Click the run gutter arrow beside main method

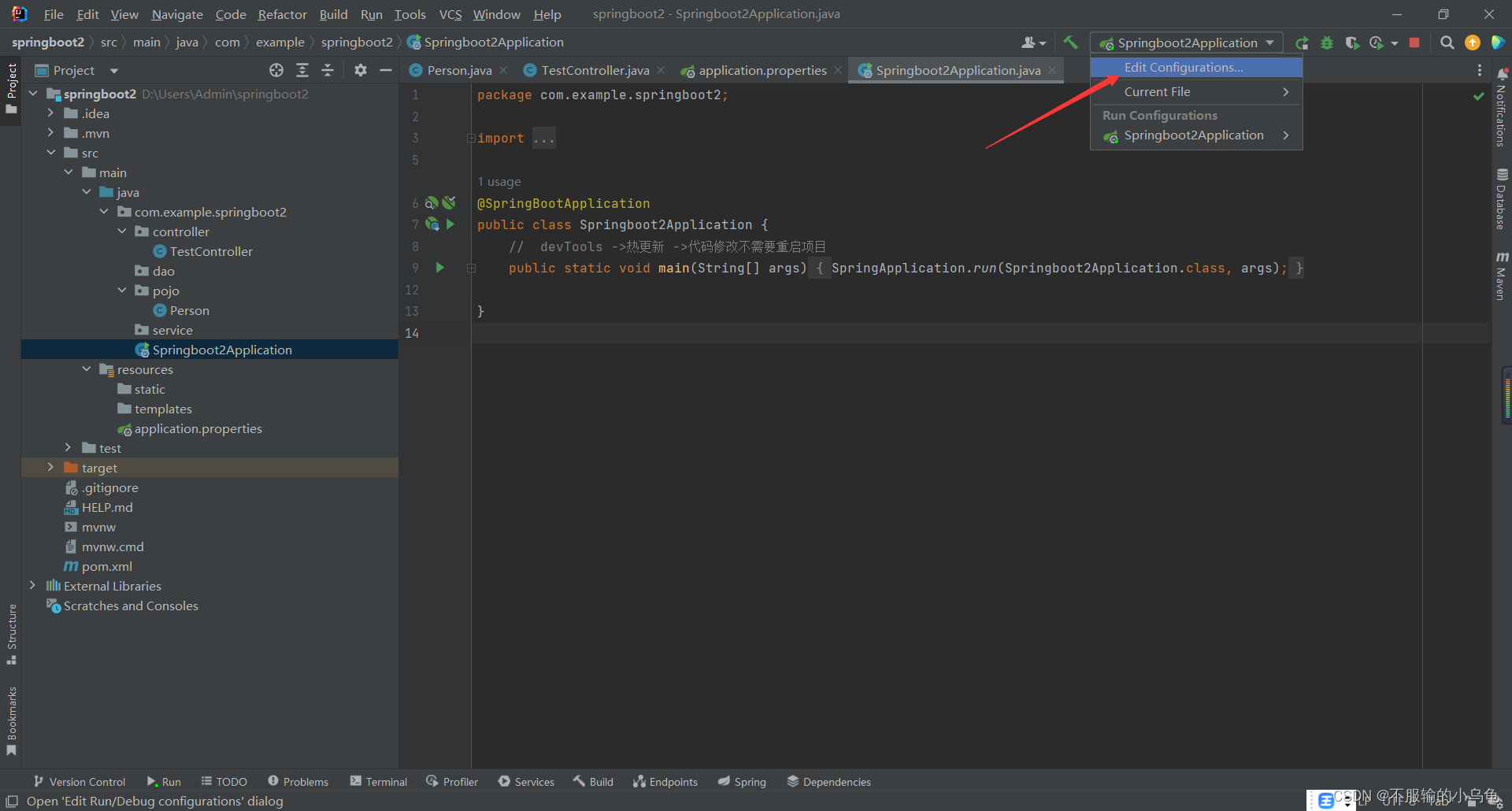point(440,268)
